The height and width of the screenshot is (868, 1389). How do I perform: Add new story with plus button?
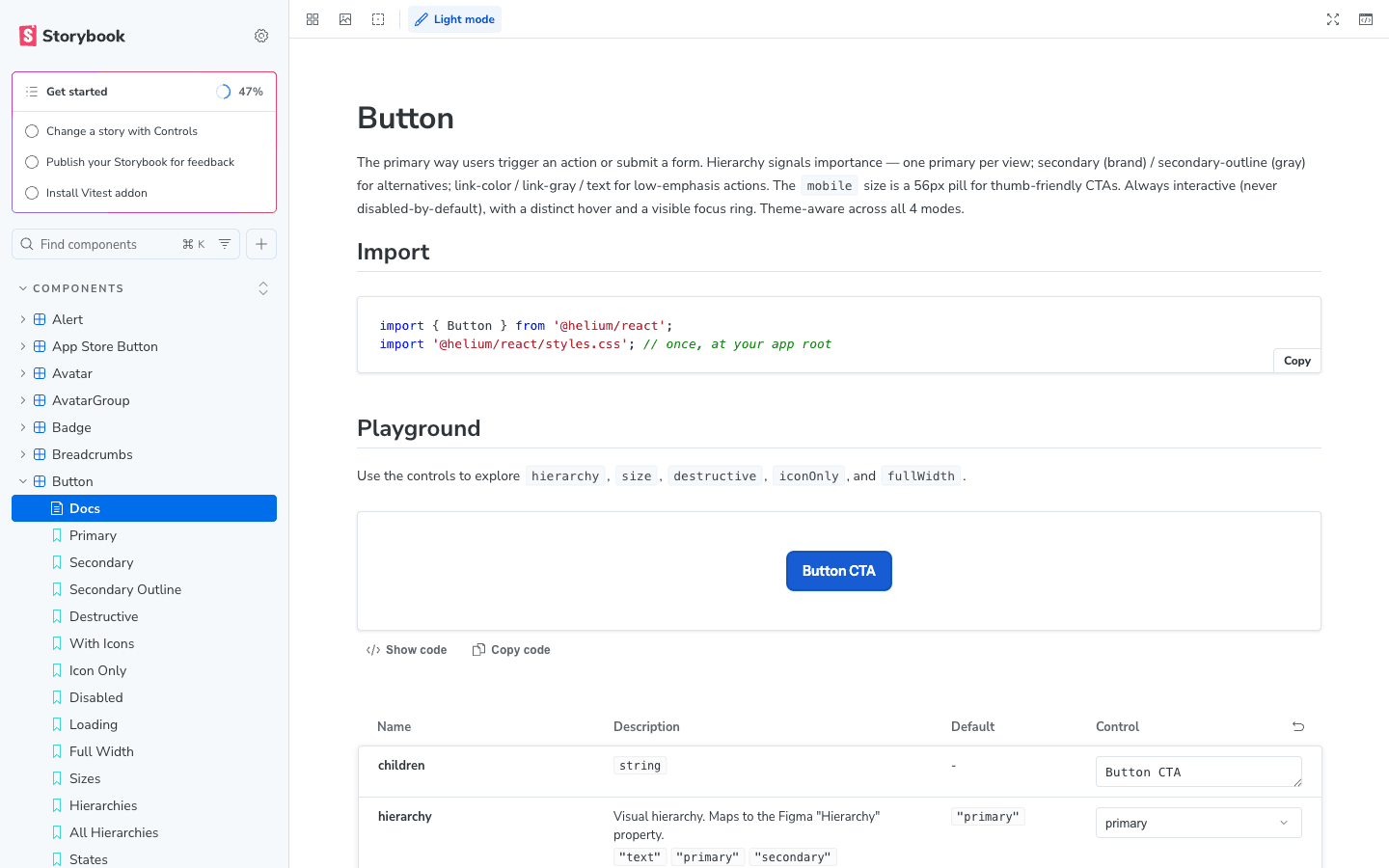pyautogui.click(x=261, y=244)
